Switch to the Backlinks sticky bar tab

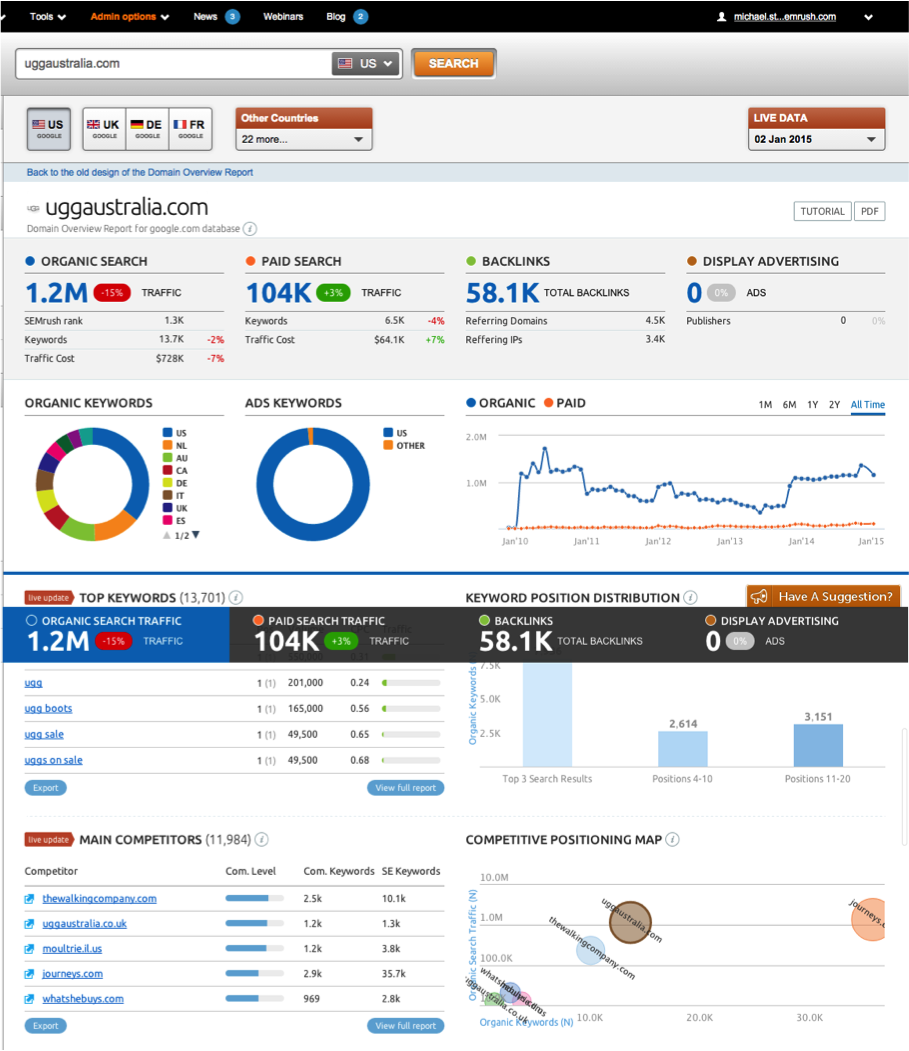click(x=569, y=634)
